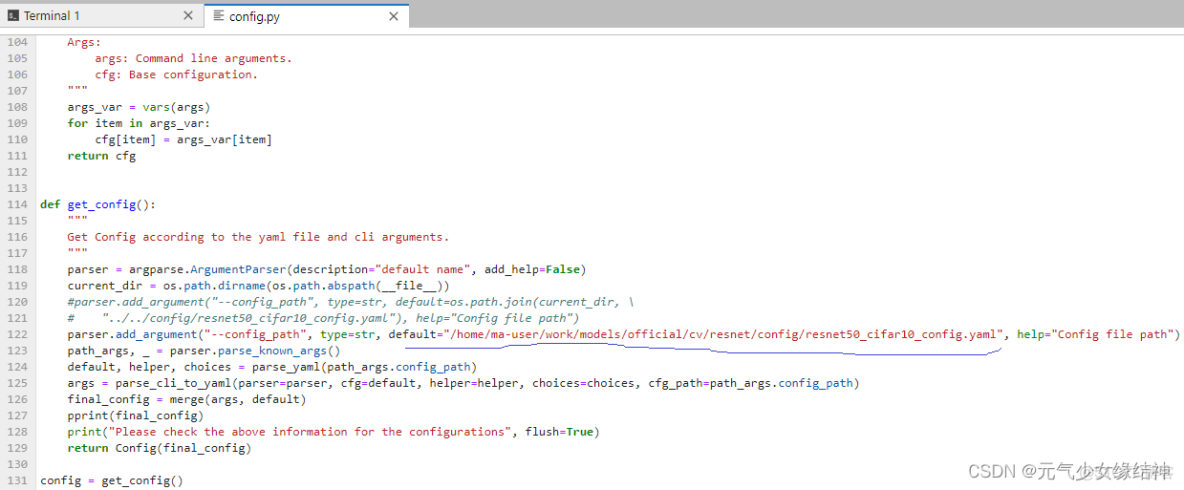Close the Terminal 1 tab
1184x490 pixels.
pos(188,16)
